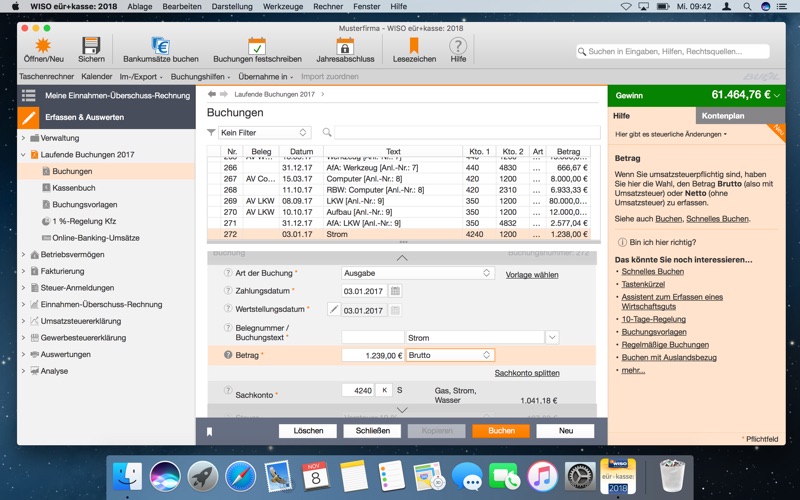
Task: Open the Buchungstext suggestions dropdown arrow
Action: (x=552, y=337)
